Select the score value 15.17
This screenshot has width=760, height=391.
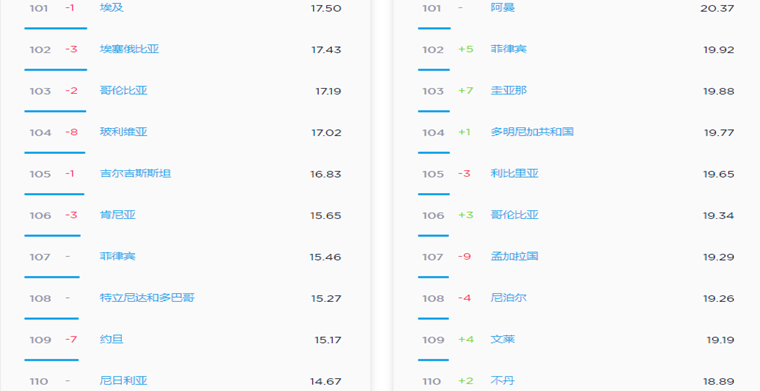328,340
